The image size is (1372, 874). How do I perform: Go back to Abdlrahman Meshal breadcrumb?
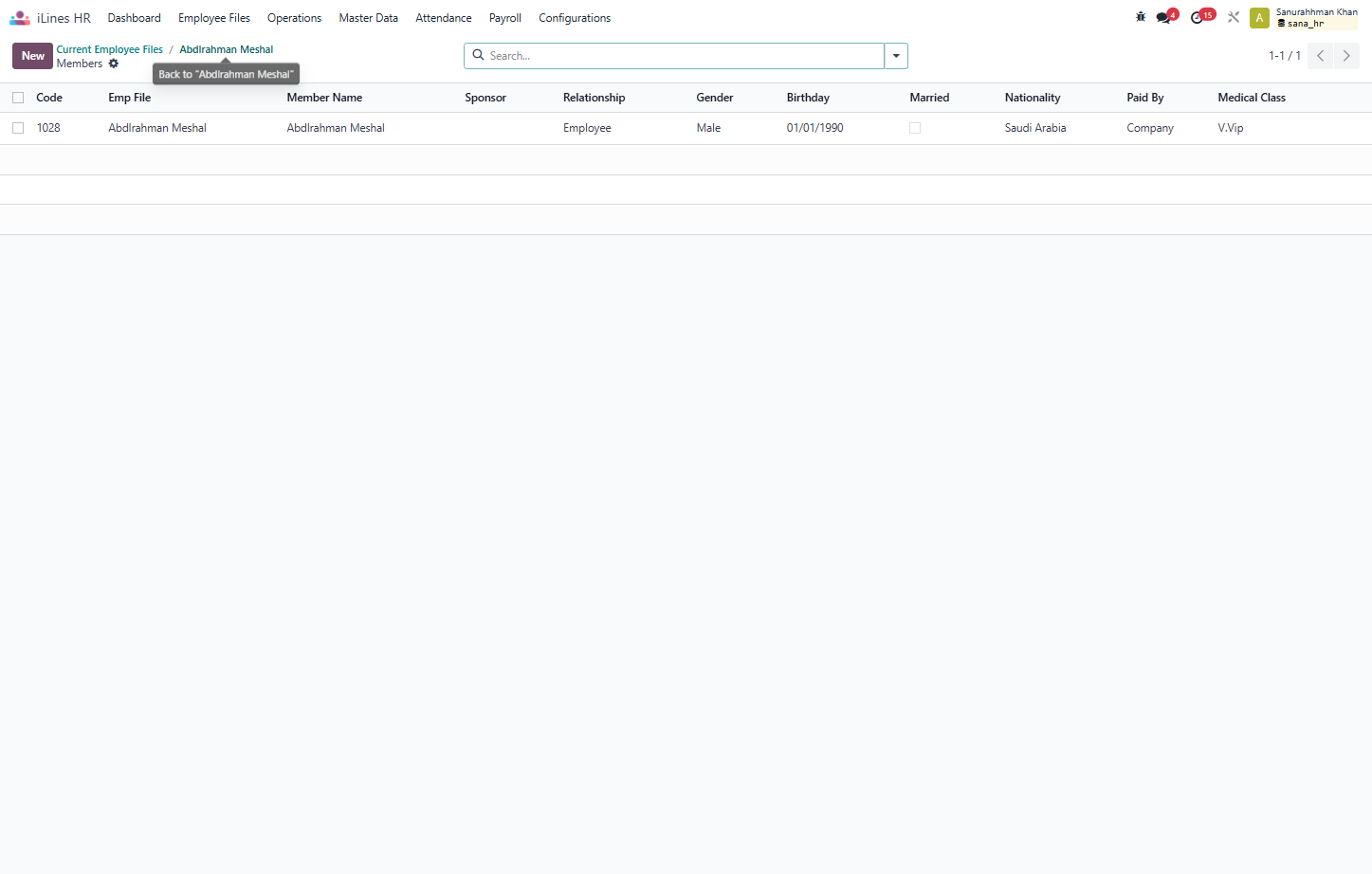coord(227,49)
